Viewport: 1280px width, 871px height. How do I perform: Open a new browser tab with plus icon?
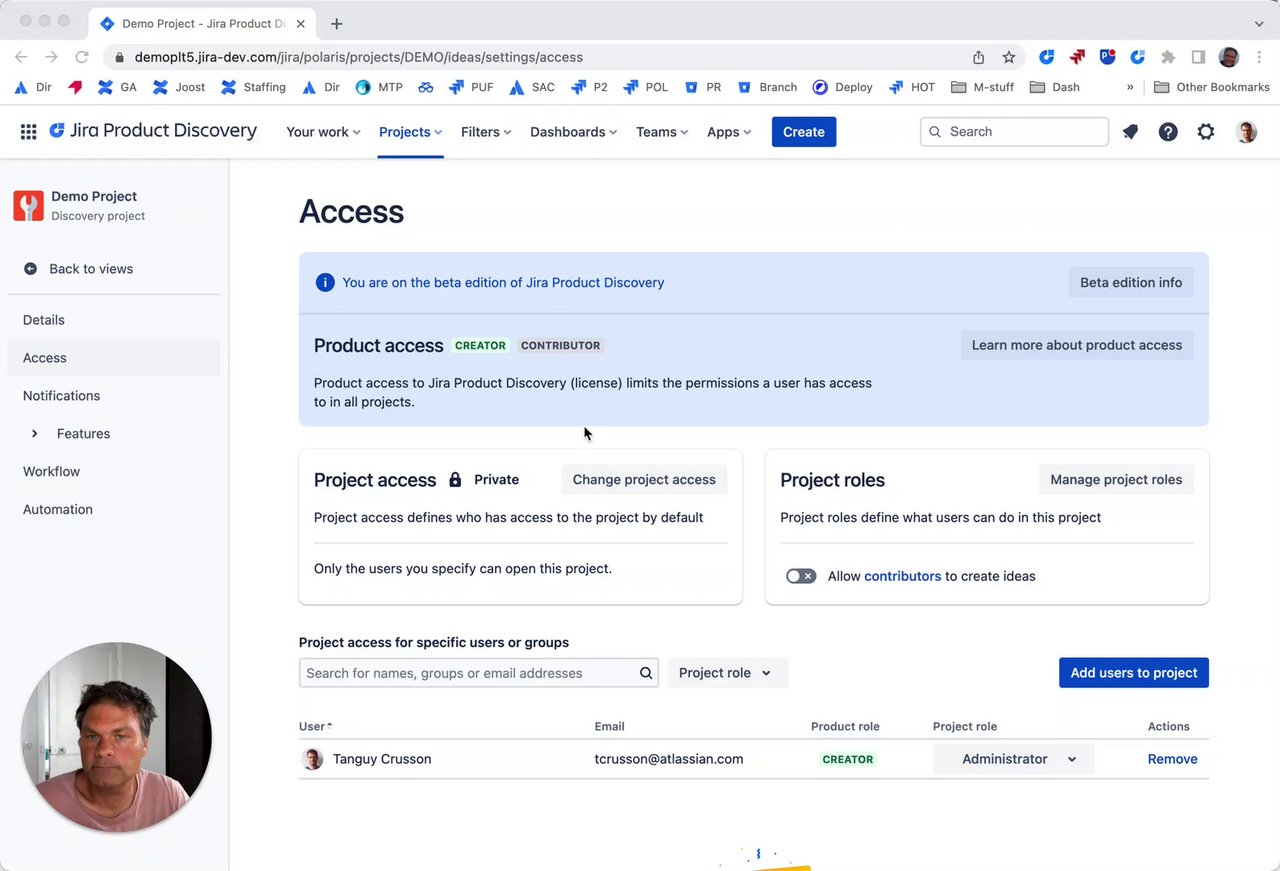pos(336,23)
